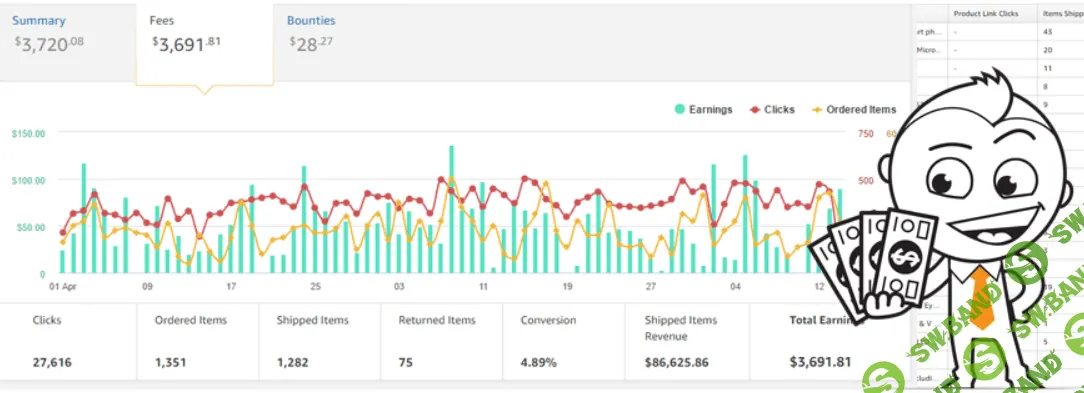Click the $50.00 y-axis label
Screen dimensions: 1084x393
tap(30, 228)
